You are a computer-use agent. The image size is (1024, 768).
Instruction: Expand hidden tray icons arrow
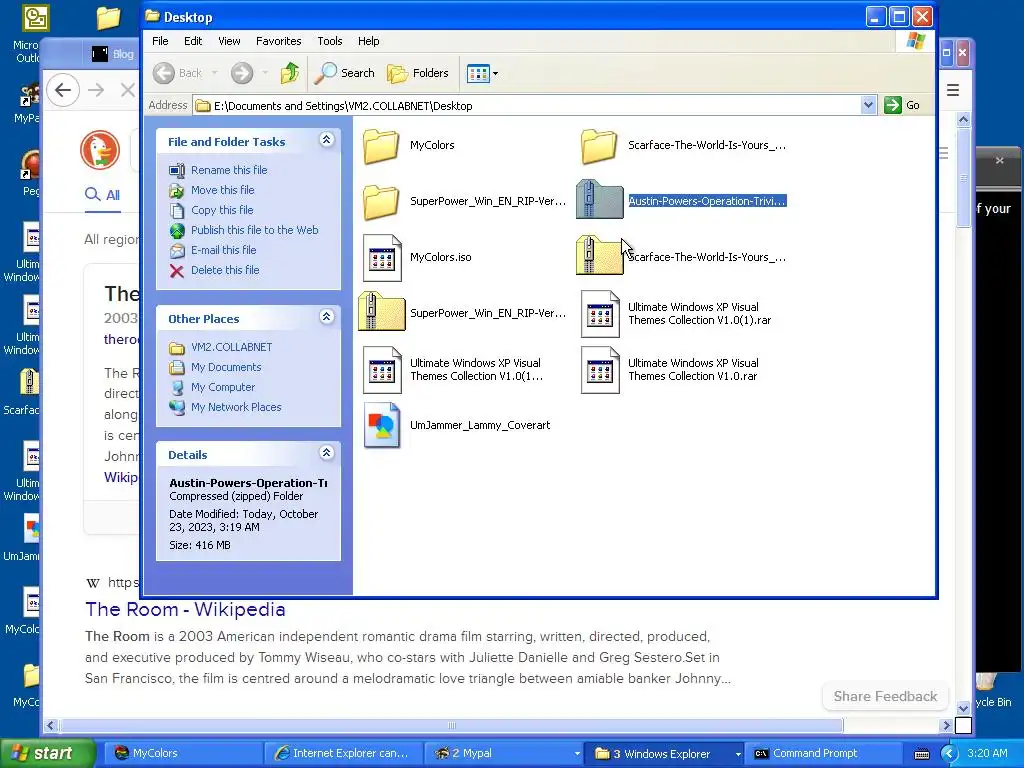point(949,754)
